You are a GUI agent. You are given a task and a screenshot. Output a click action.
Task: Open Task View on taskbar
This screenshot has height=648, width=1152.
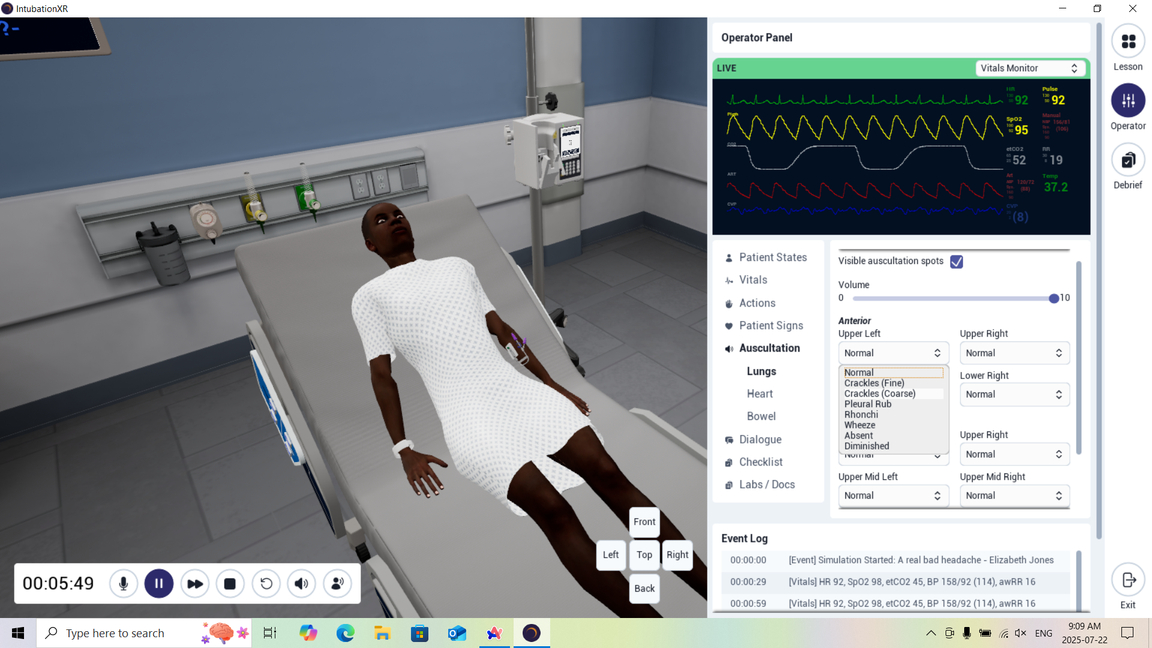pyautogui.click(x=270, y=633)
